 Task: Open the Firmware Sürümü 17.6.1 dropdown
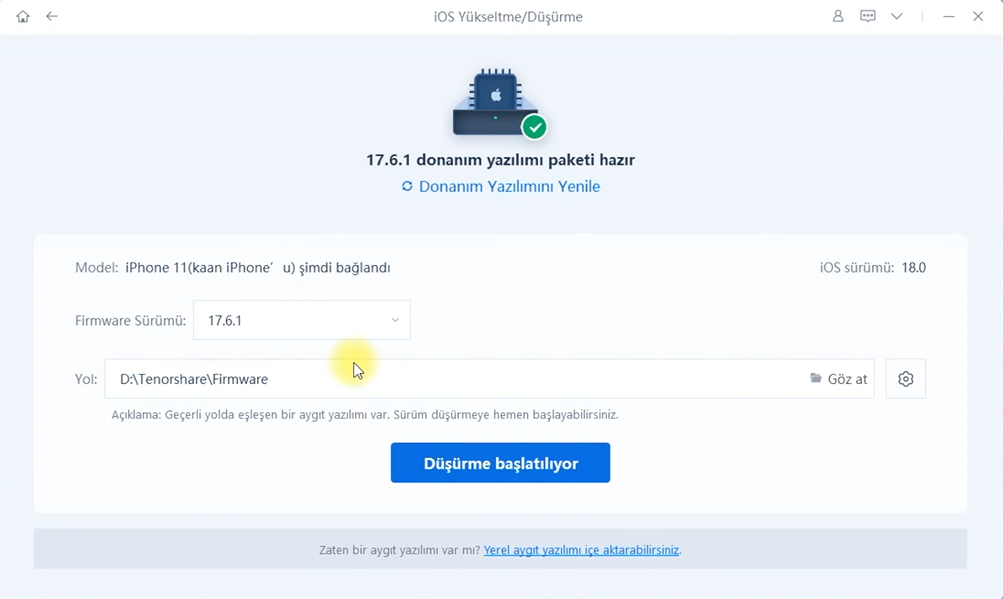(301, 321)
